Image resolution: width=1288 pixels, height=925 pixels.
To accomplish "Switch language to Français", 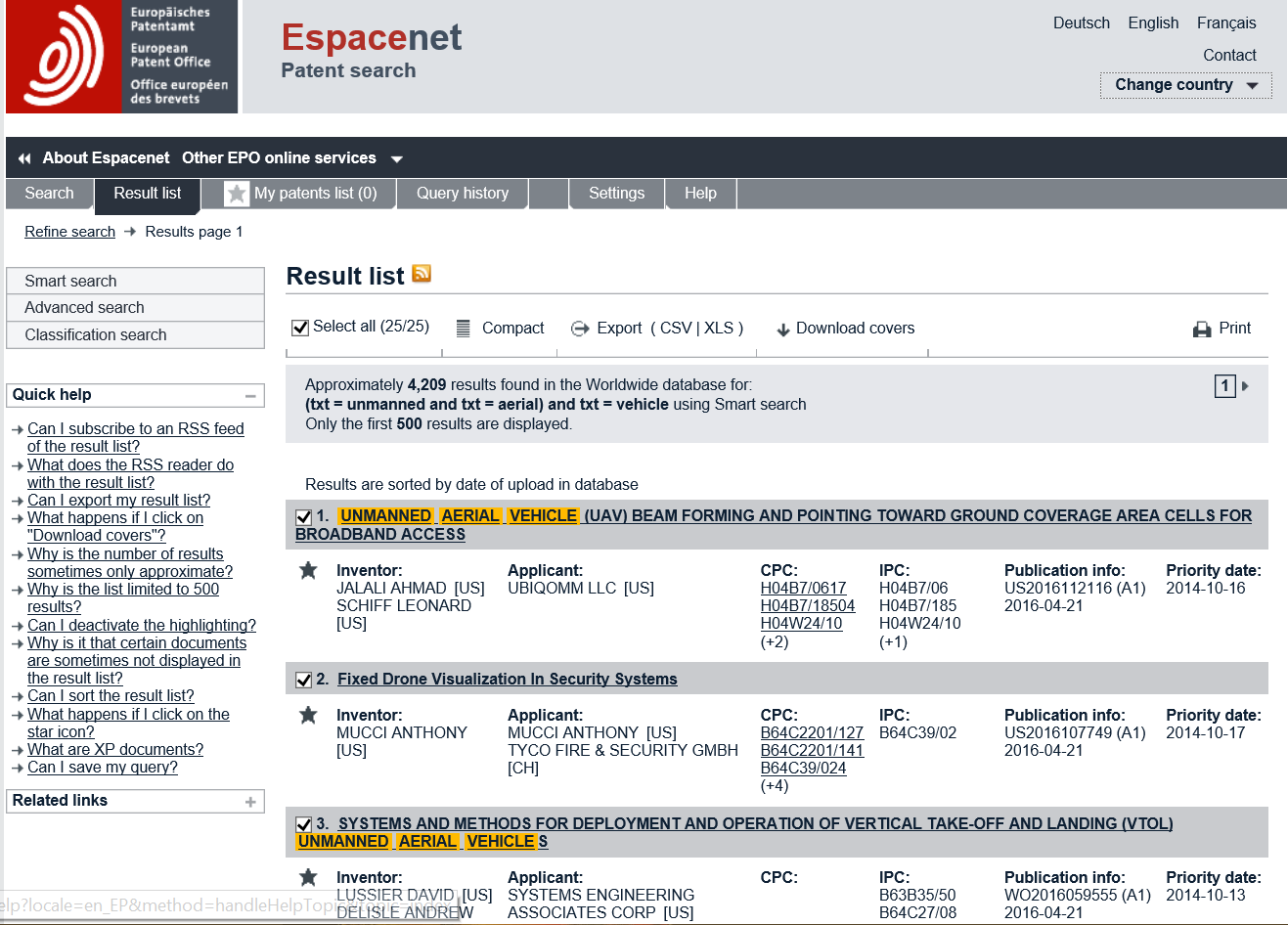I will [x=1226, y=22].
